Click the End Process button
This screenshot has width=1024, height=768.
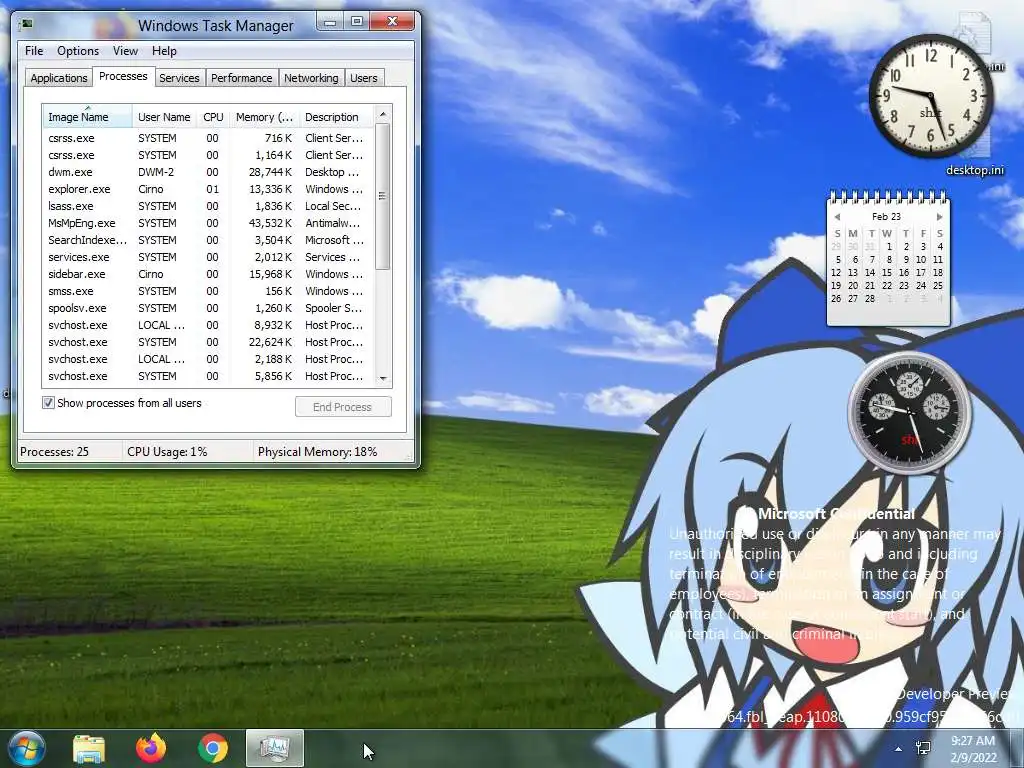(343, 407)
